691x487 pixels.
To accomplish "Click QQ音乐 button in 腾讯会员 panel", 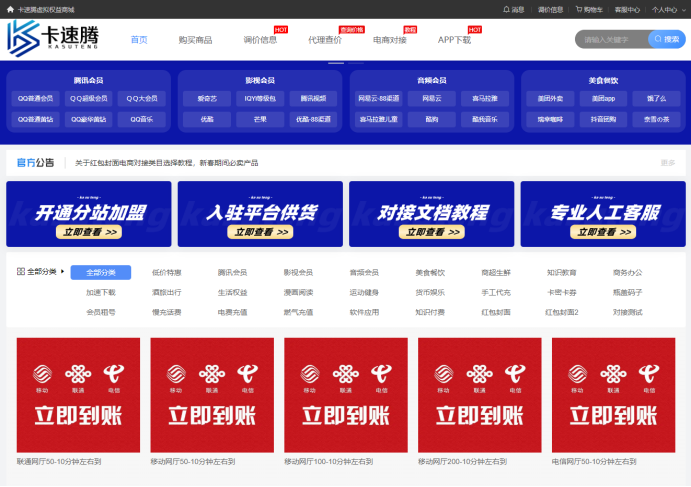I will [142, 118].
